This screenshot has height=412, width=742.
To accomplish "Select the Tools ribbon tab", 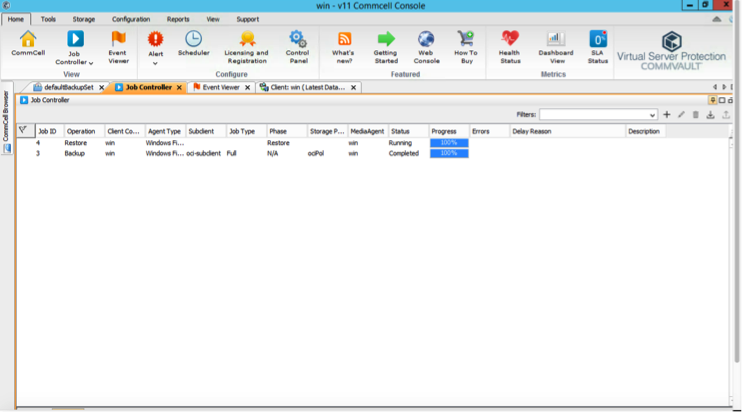I will click(x=48, y=19).
